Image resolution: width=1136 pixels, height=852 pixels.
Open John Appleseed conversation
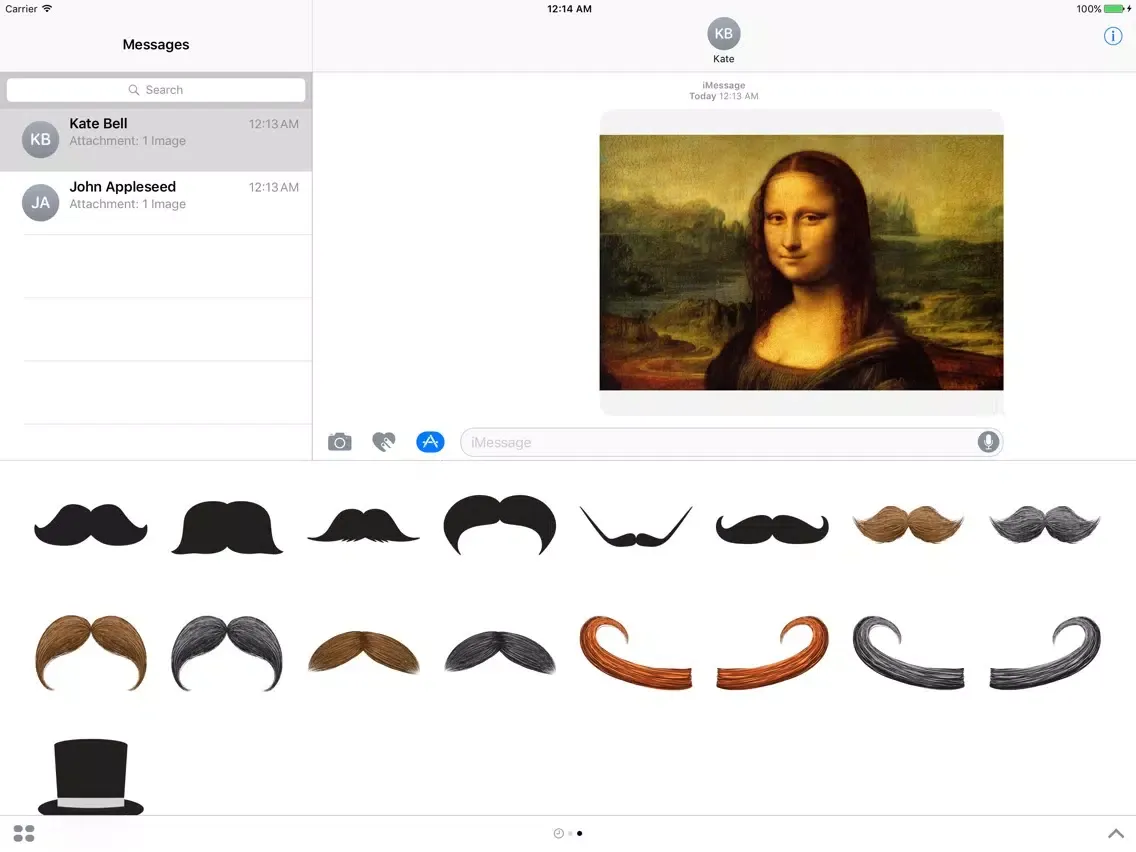(x=156, y=203)
